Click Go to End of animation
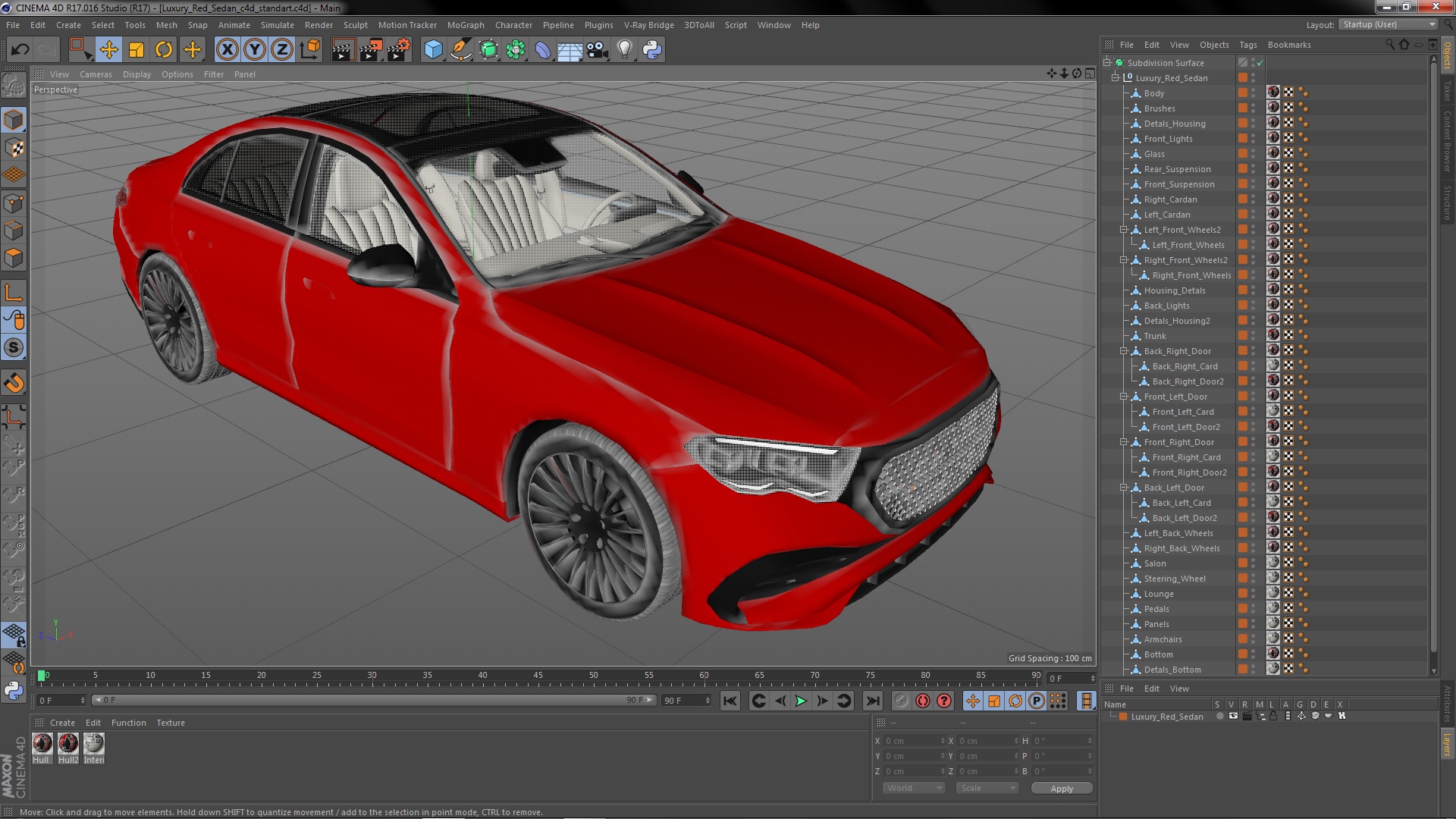1456x819 pixels. pyautogui.click(x=873, y=701)
